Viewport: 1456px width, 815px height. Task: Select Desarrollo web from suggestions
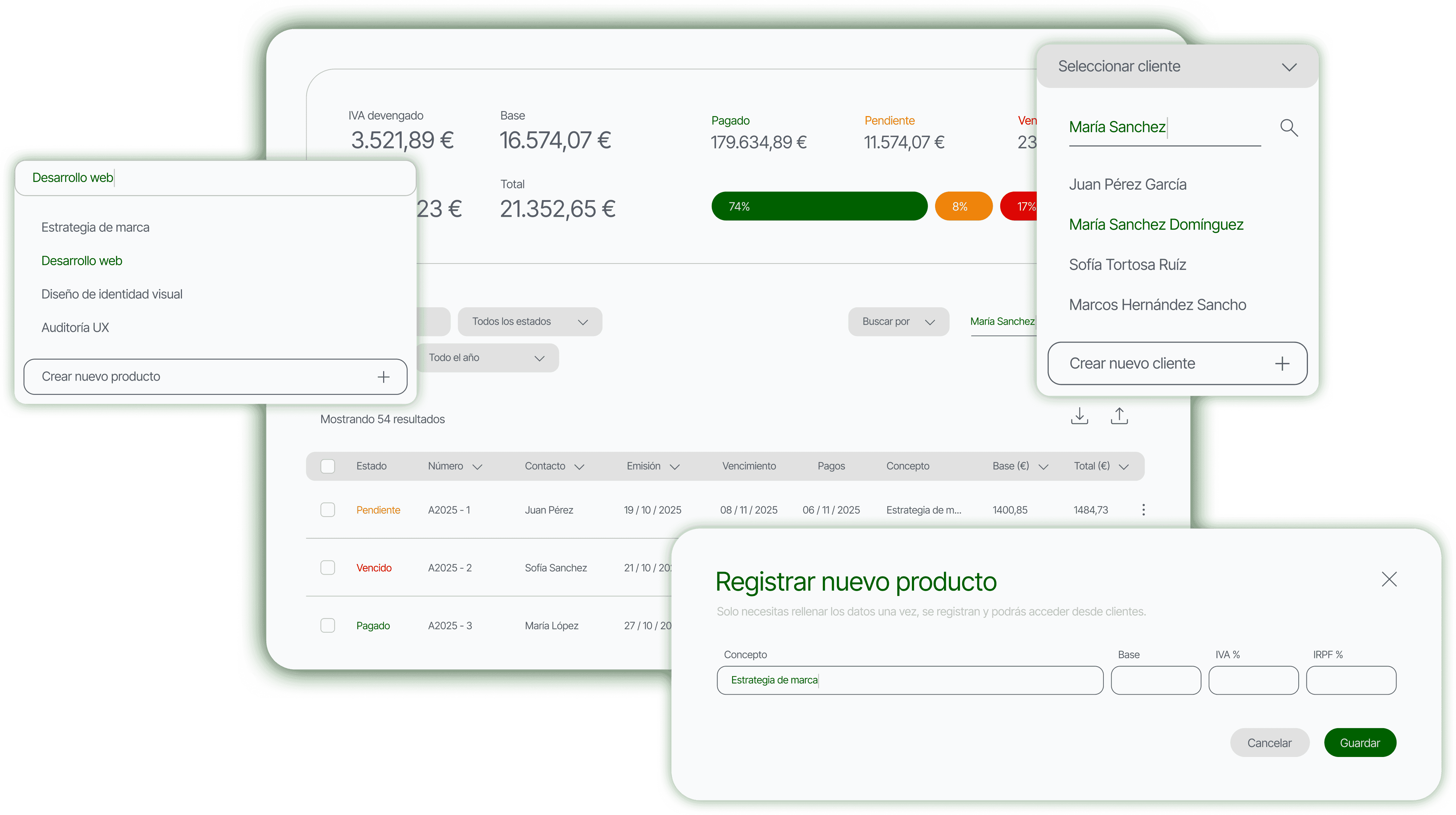point(82,261)
